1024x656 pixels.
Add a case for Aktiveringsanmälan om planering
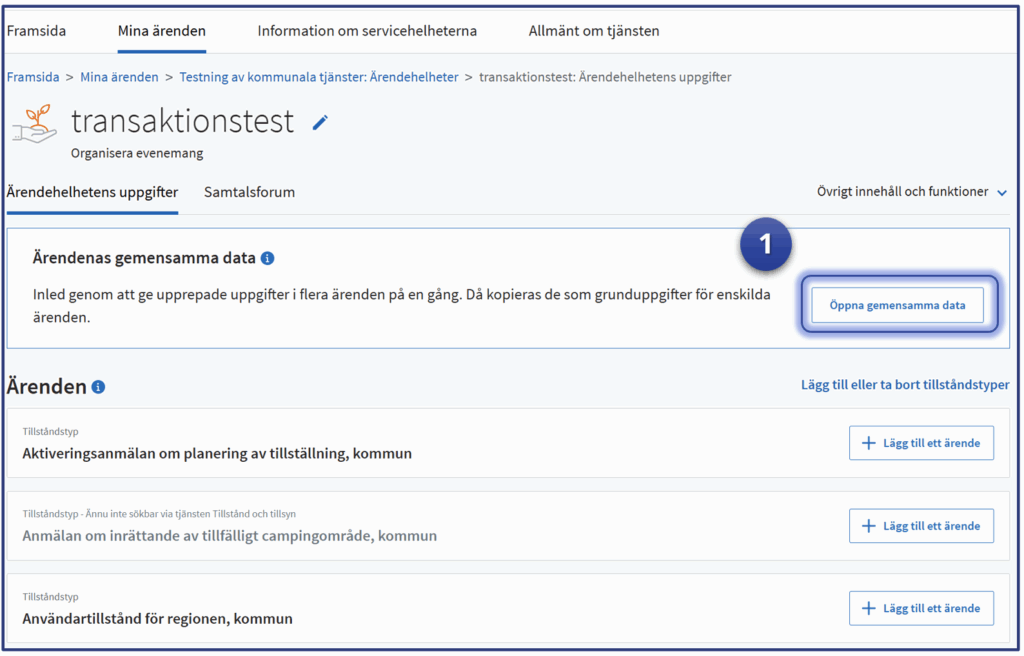pyautogui.click(x=921, y=443)
